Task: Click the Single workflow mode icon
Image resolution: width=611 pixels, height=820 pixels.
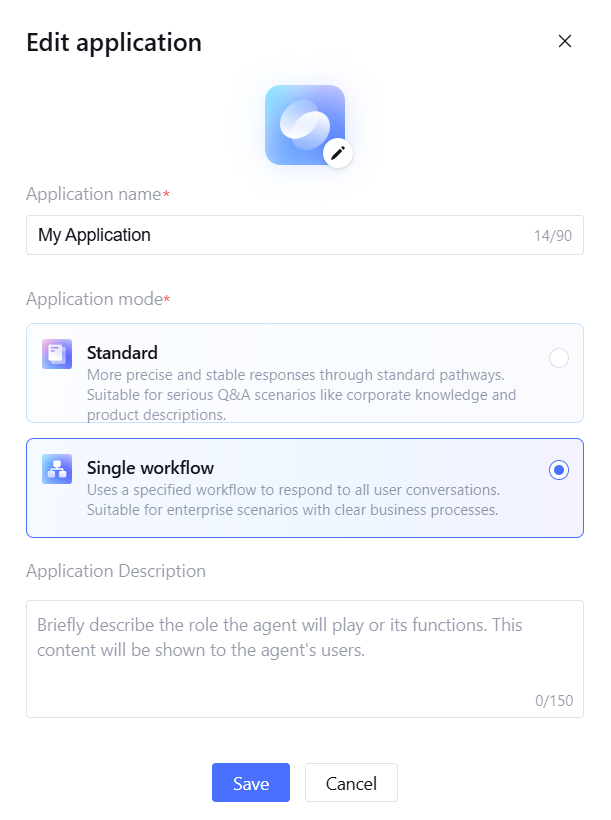Action: point(57,469)
